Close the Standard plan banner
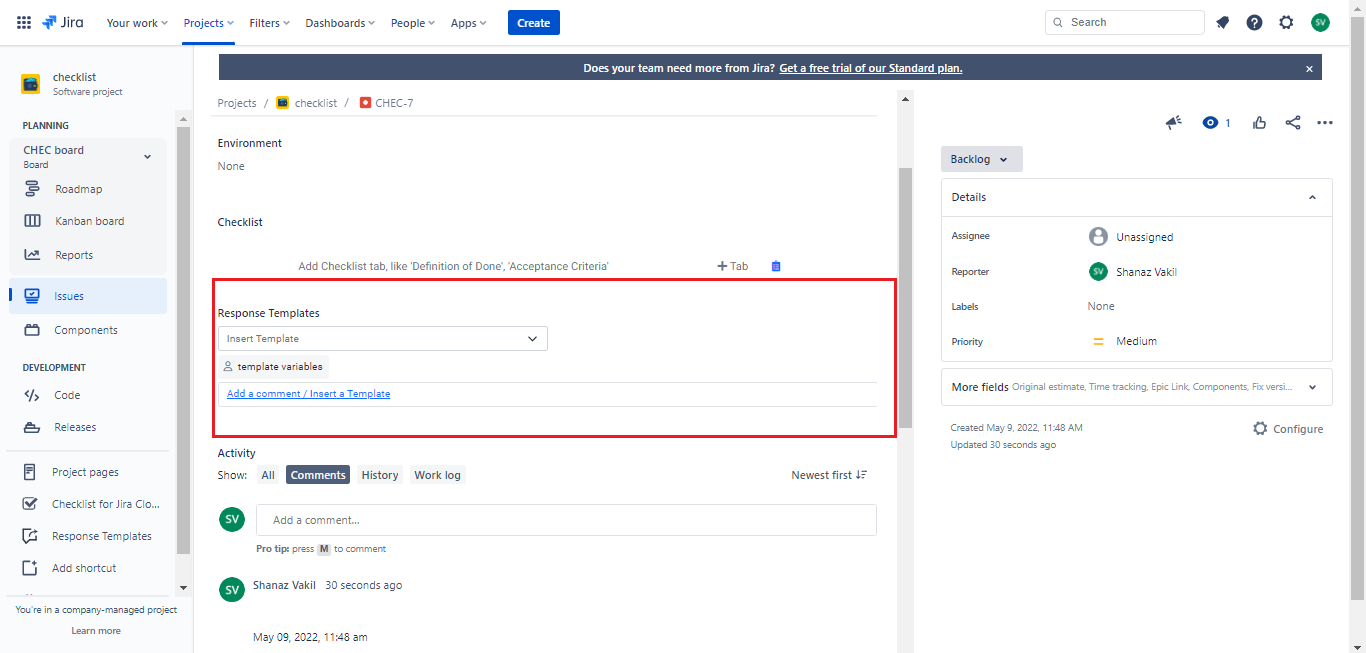Screen dimensions: 1366x653 point(1309,69)
